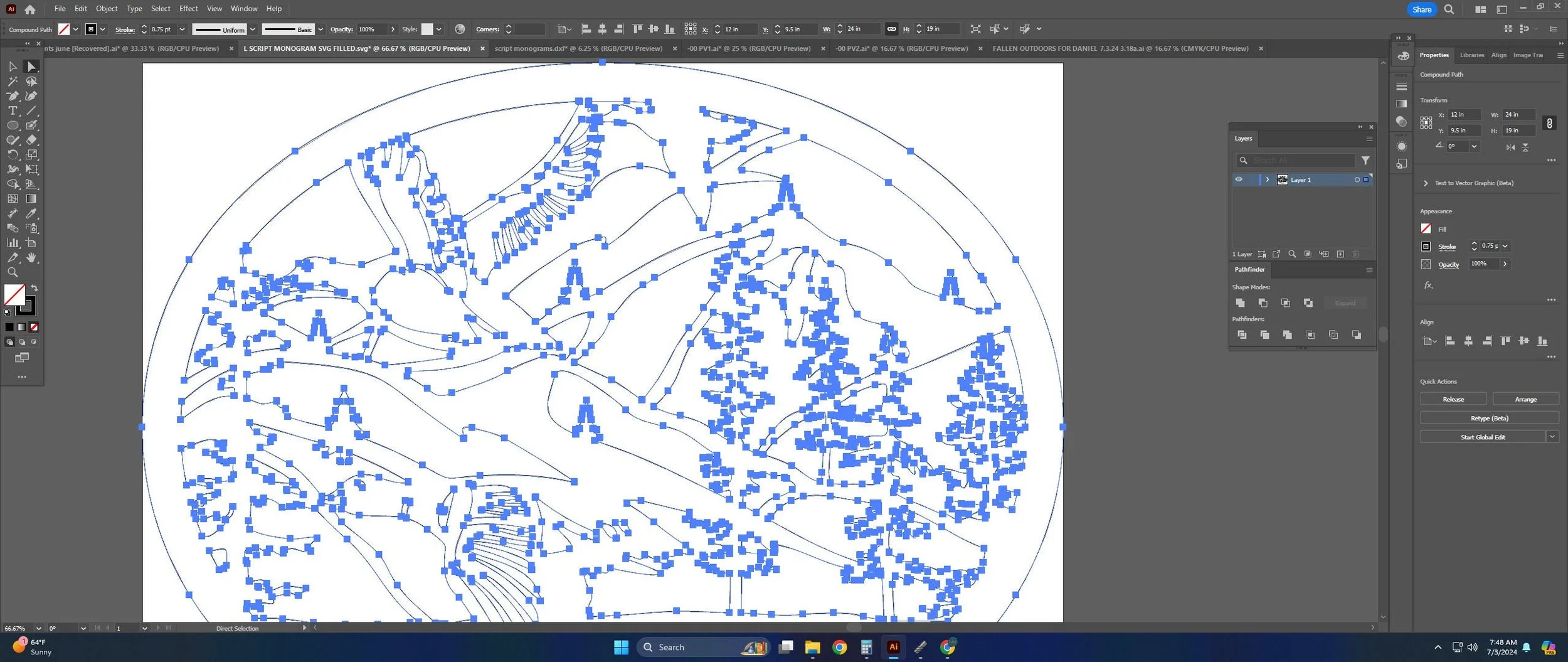Click the Stroke swatch in Appearance section
Image resolution: width=1568 pixels, height=662 pixels.
point(1426,247)
